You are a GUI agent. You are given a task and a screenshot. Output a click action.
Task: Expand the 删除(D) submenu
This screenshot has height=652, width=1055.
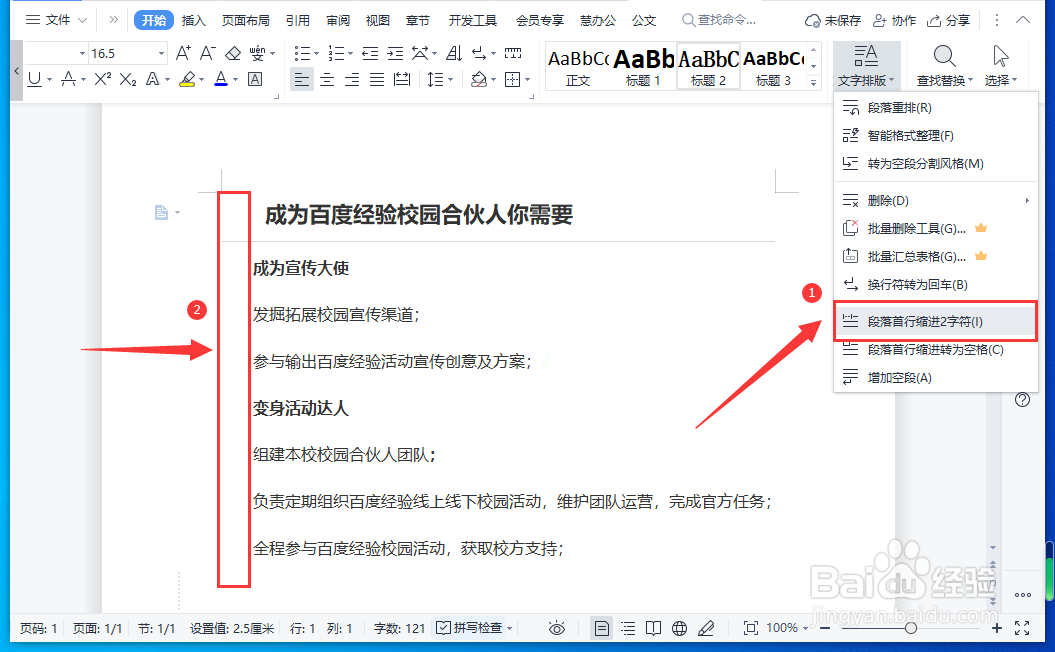(x=935, y=201)
